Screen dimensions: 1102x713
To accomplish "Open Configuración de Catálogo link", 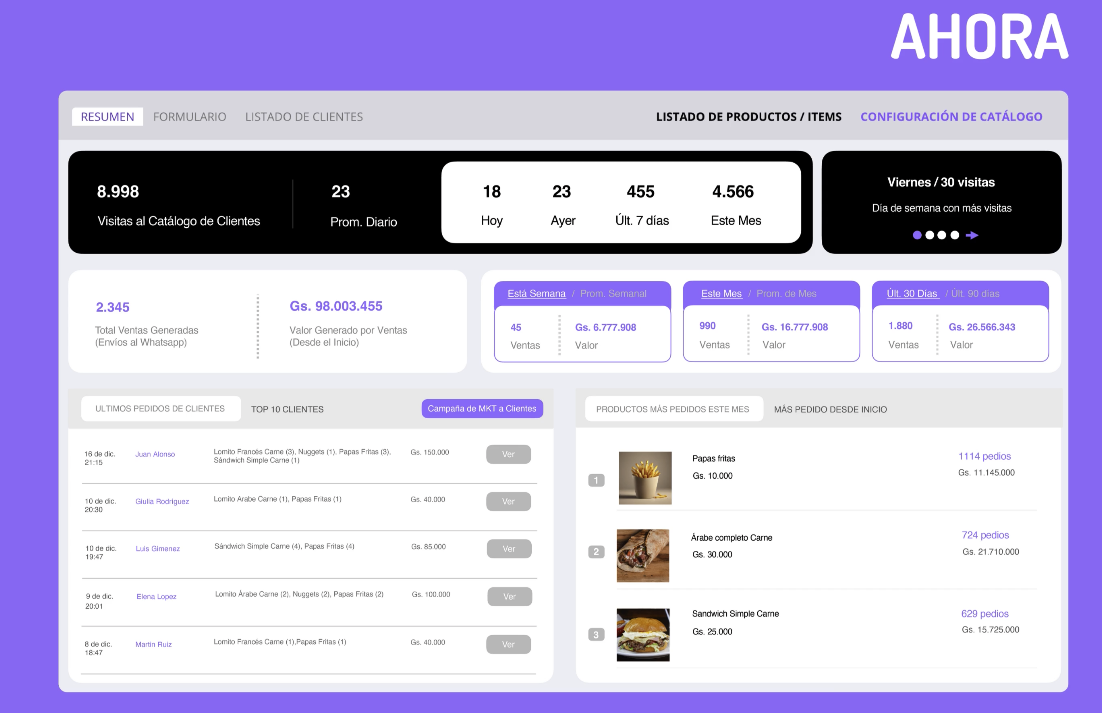I will pyautogui.click(x=951, y=117).
